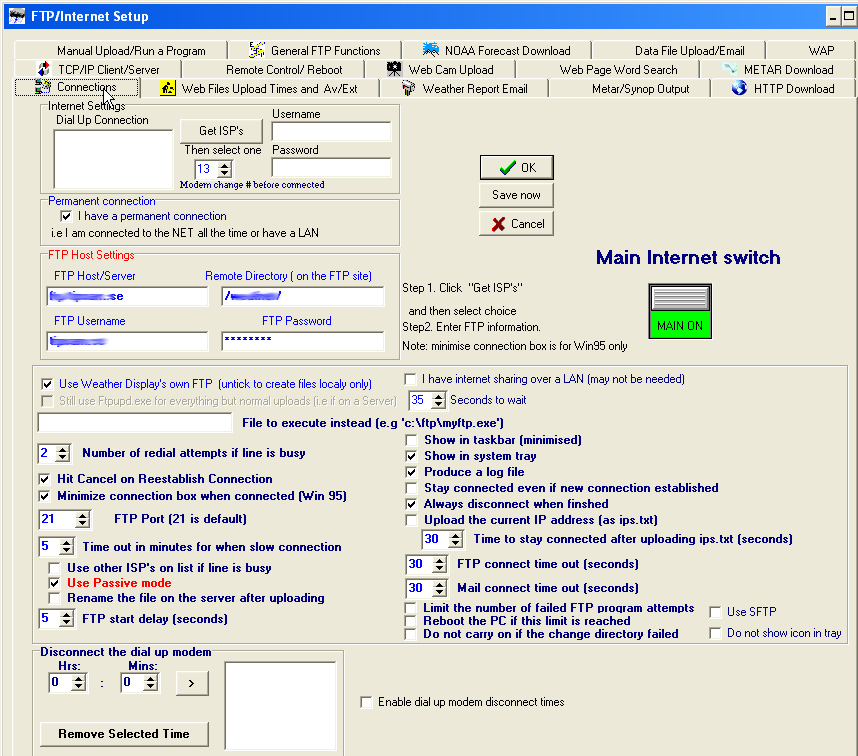This screenshot has width=858, height=756.
Task: Click the General FTP Functions tab icon
Action: pos(257,50)
